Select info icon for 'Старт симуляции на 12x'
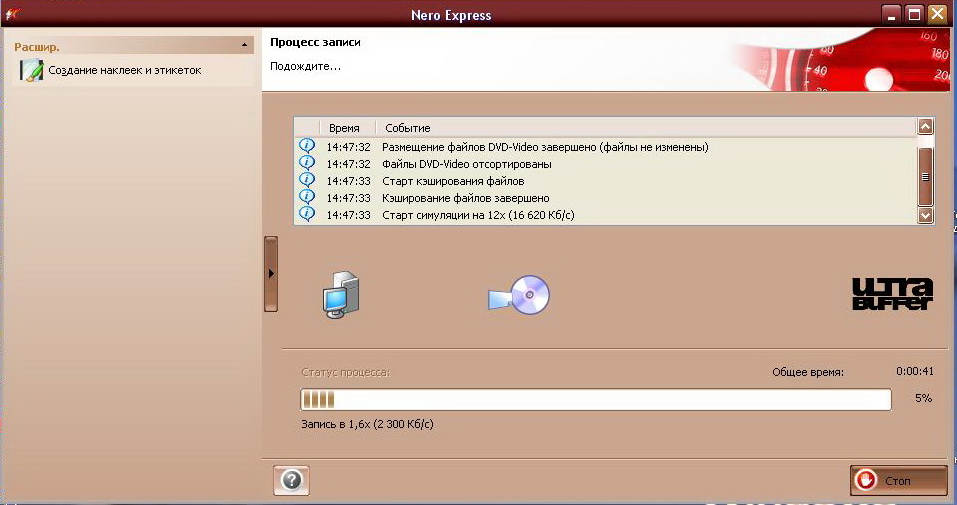 tap(307, 214)
